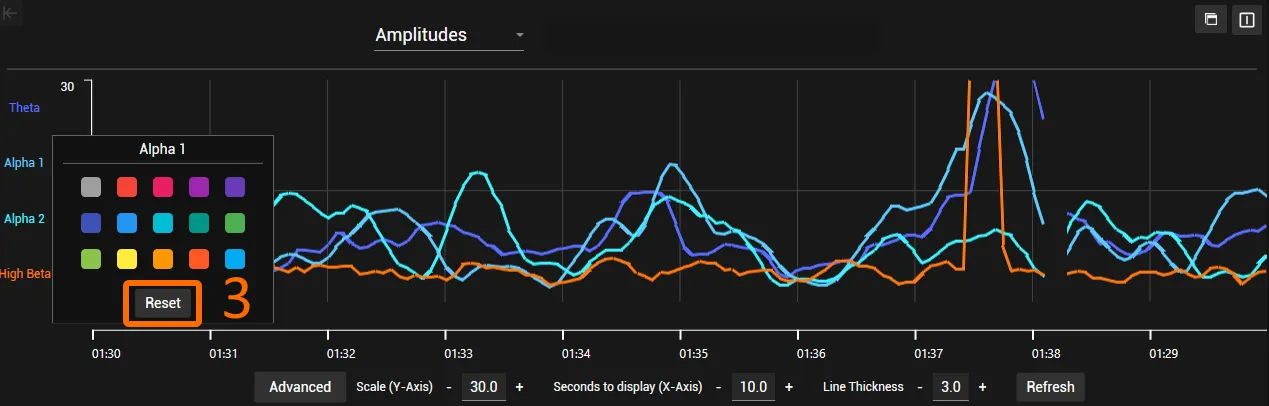The image size is (1269, 406).
Task: Click the 01:33 time axis label
Action: (459, 354)
